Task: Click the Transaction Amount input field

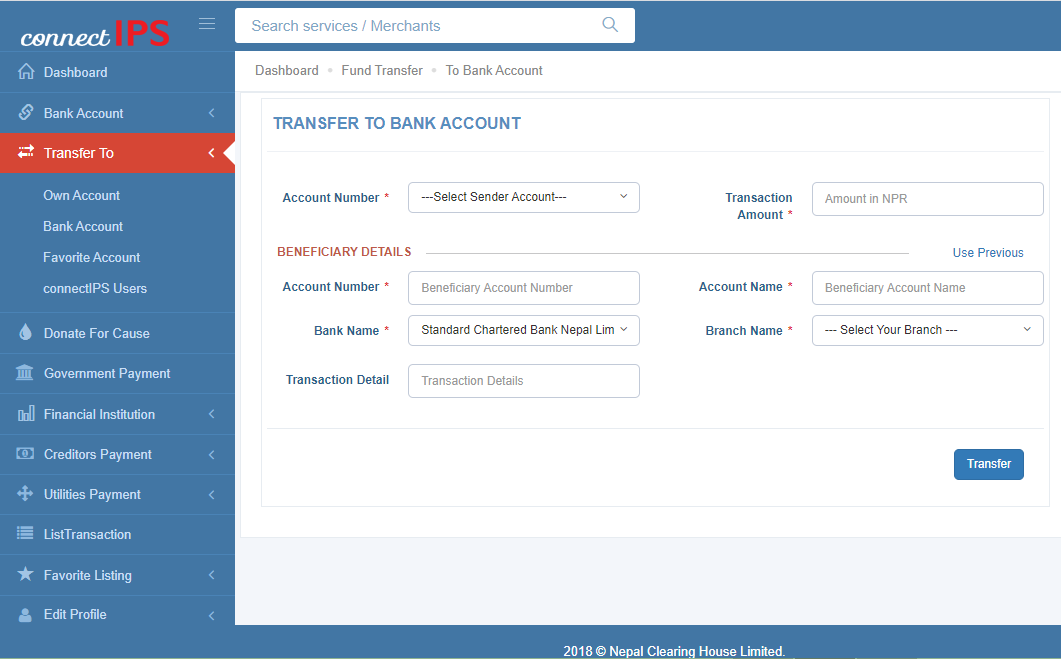Action: (927, 199)
